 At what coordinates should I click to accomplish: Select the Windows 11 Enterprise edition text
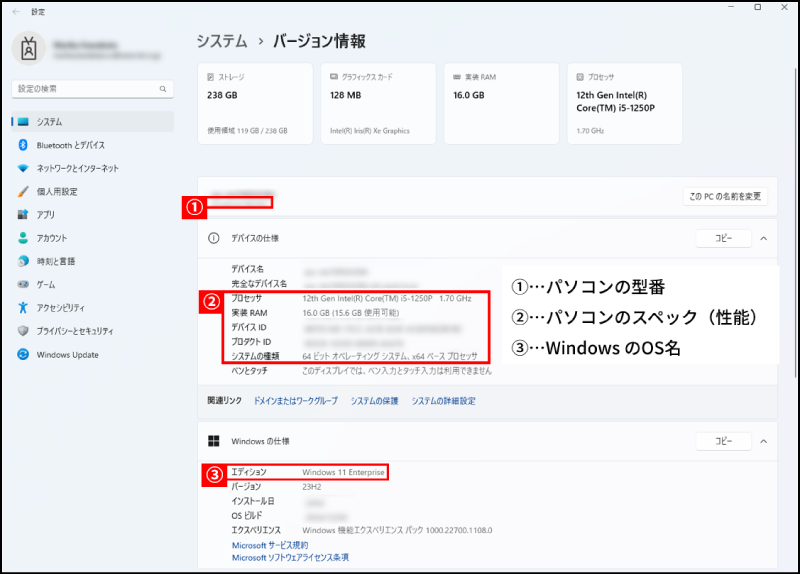[343, 472]
